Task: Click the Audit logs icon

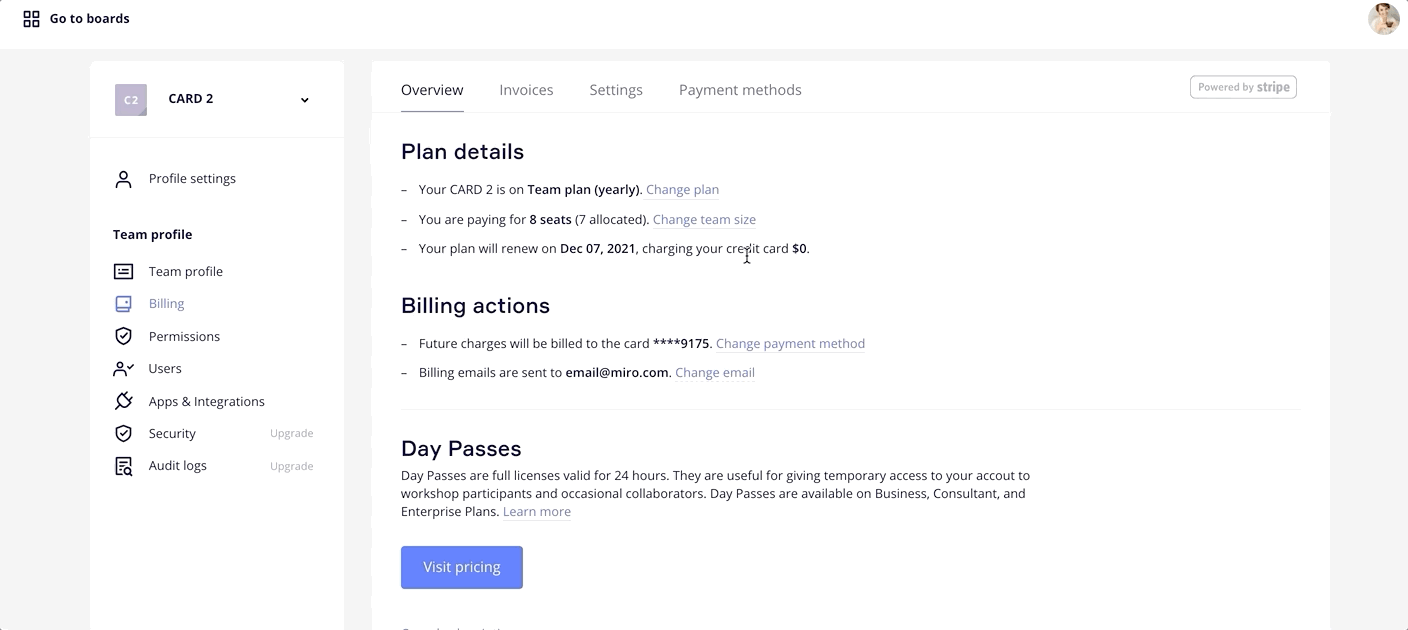Action: pyautogui.click(x=123, y=466)
